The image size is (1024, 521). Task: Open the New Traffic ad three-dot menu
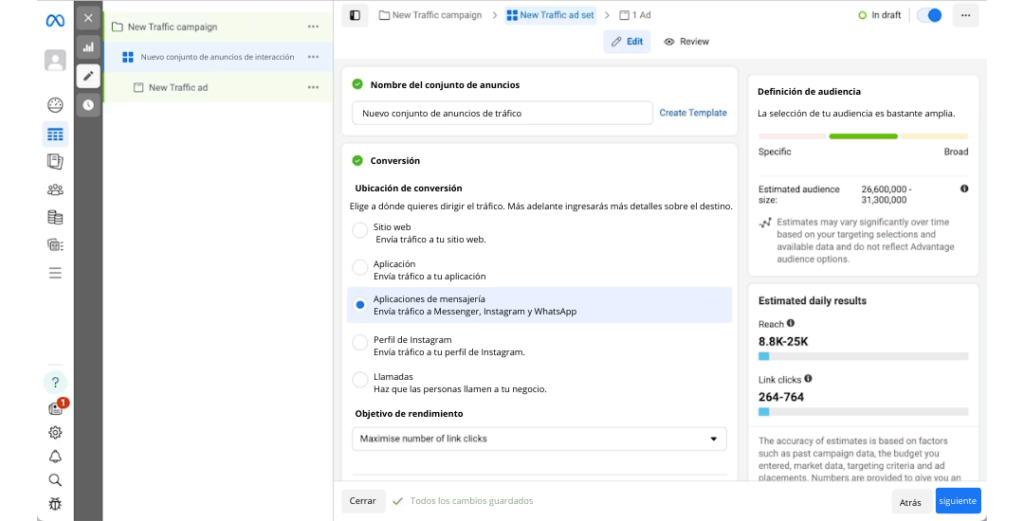[x=314, y=88]
